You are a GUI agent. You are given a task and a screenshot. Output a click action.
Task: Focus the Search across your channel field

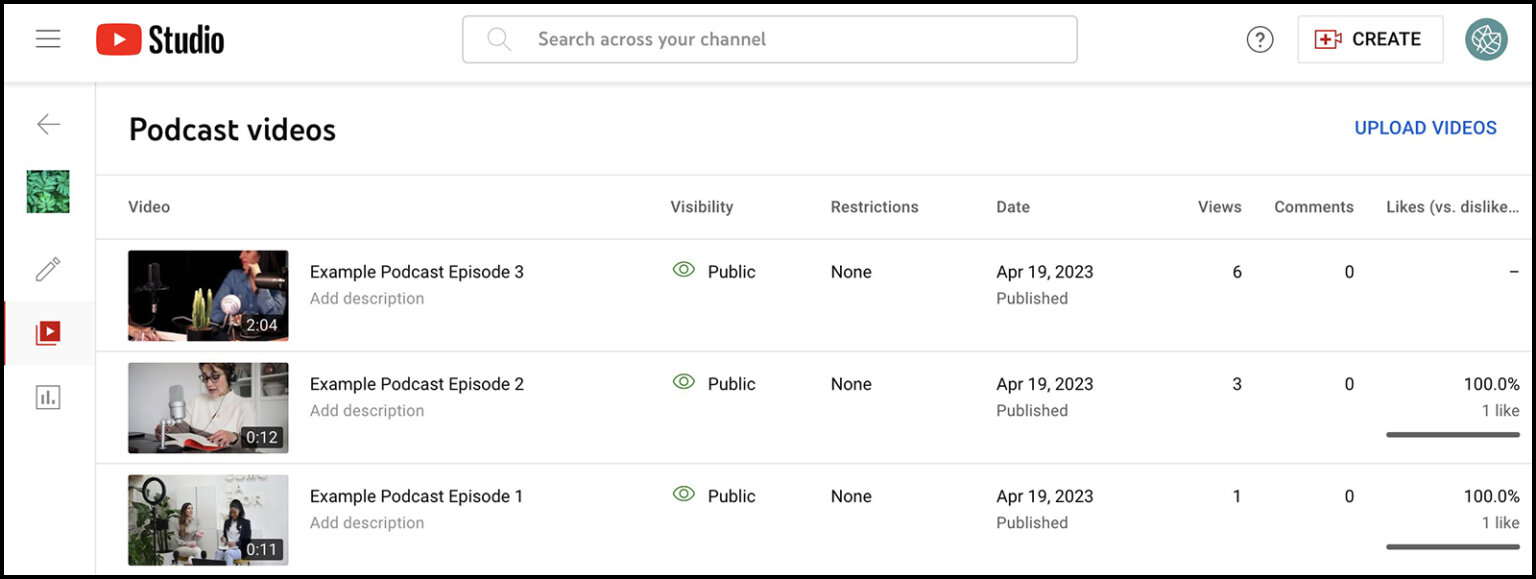[769, 39]
